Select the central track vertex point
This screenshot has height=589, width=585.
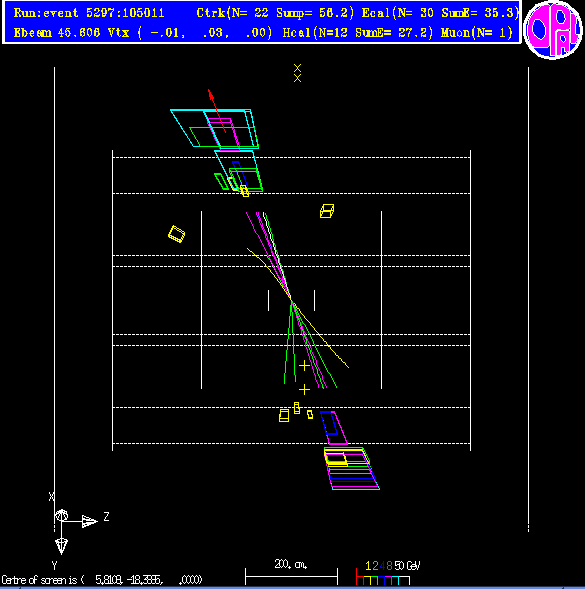tap(292, 300)
